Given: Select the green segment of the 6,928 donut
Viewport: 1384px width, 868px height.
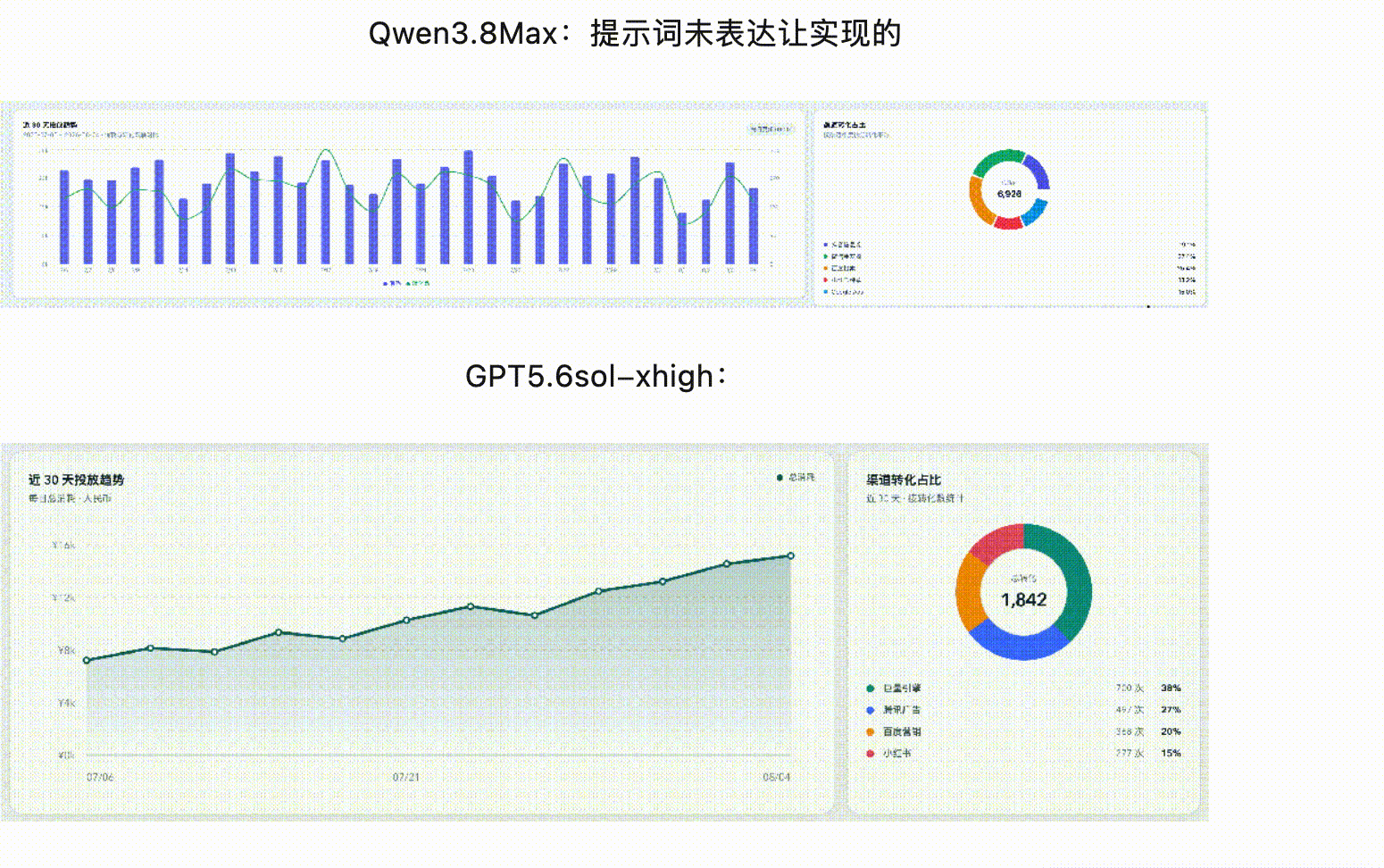Looking at the screenshot, I should point(996,158).
